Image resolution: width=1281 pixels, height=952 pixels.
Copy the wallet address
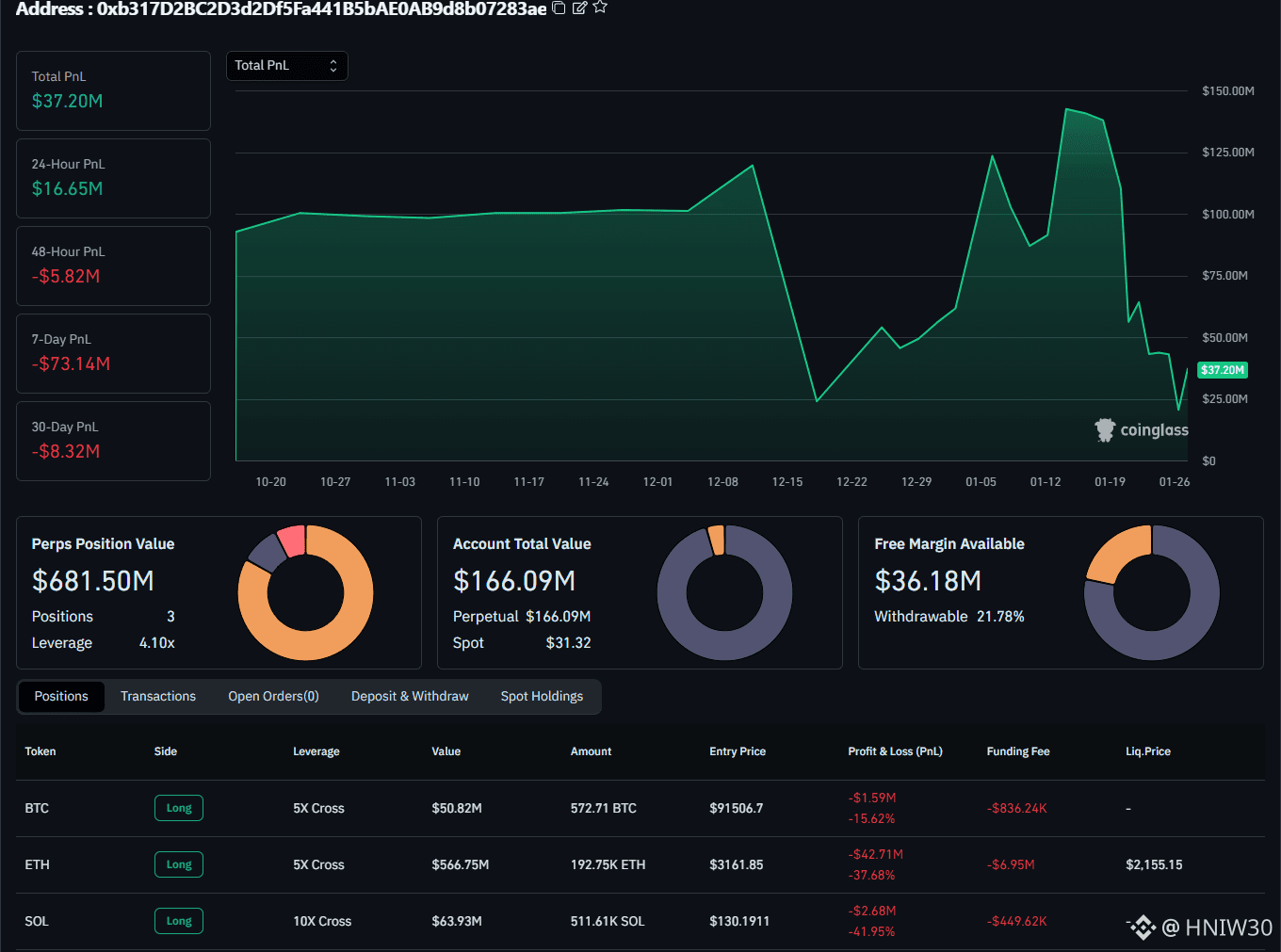pos(559,8)
